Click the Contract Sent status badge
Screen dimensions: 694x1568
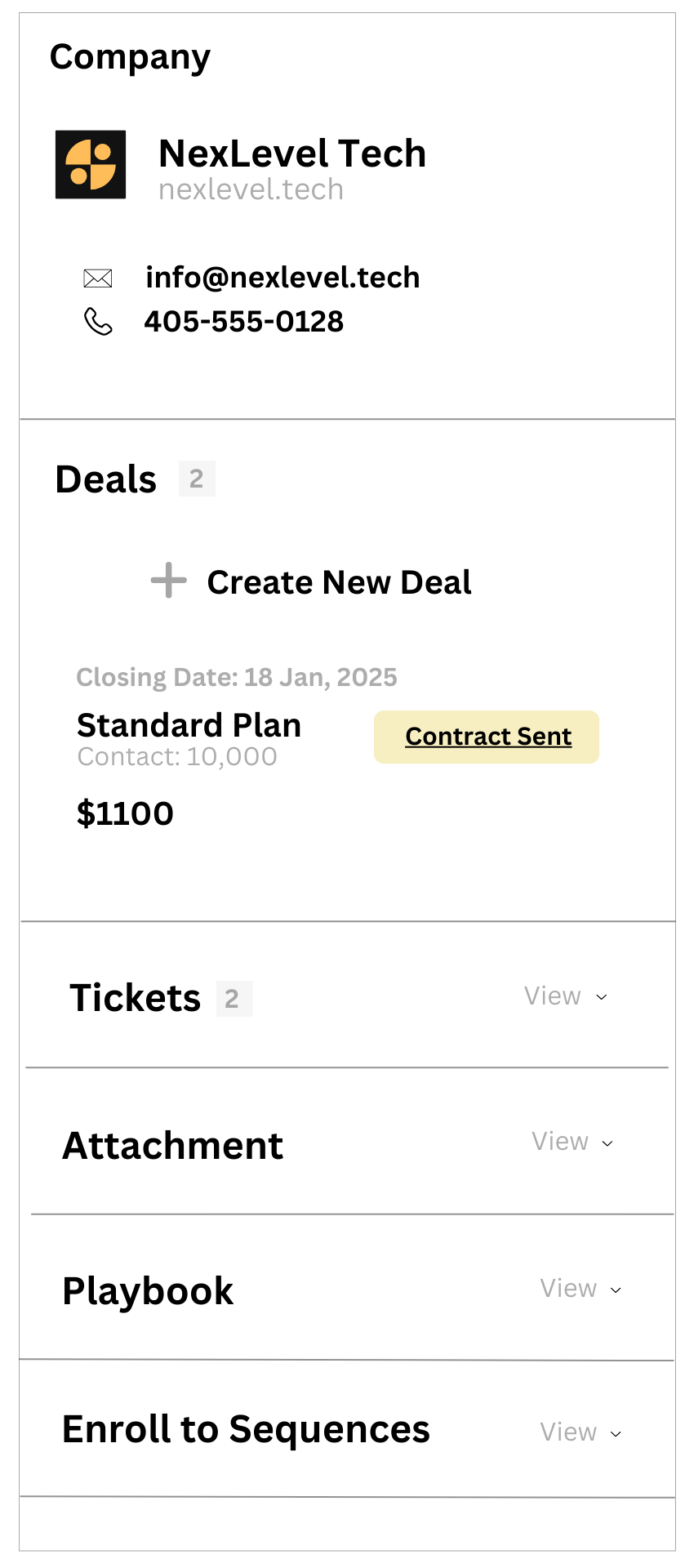tap(487, 737)
